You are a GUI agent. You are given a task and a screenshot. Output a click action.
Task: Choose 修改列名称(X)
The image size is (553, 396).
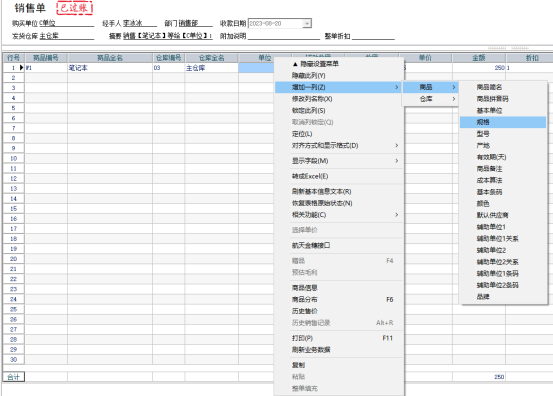click(339, 99)
